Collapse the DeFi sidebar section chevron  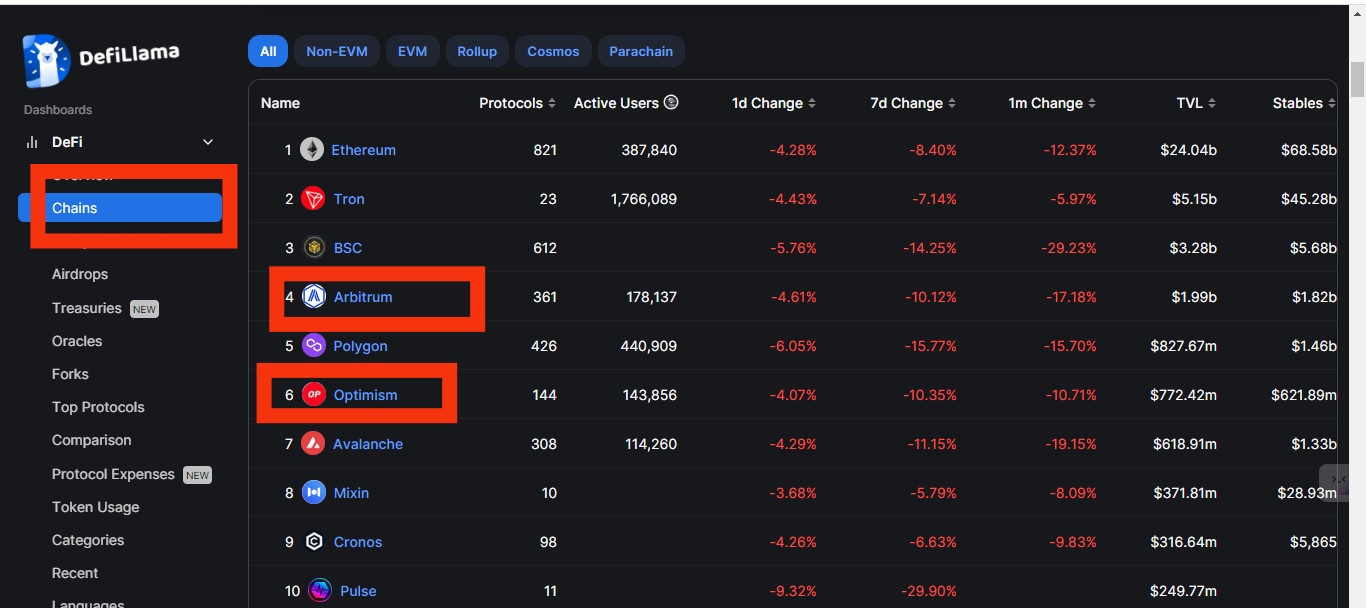coord(208,142)
